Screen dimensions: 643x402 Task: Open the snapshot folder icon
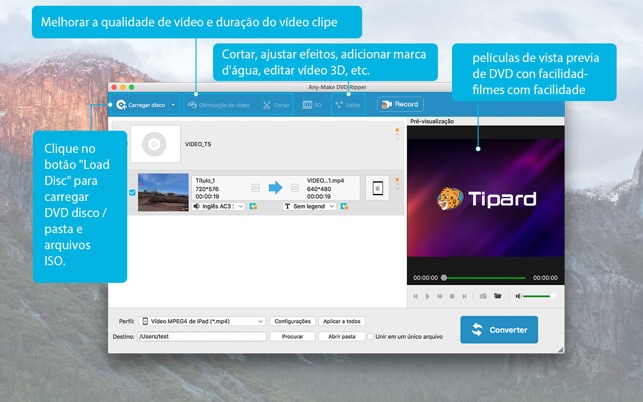coord(497,296)
